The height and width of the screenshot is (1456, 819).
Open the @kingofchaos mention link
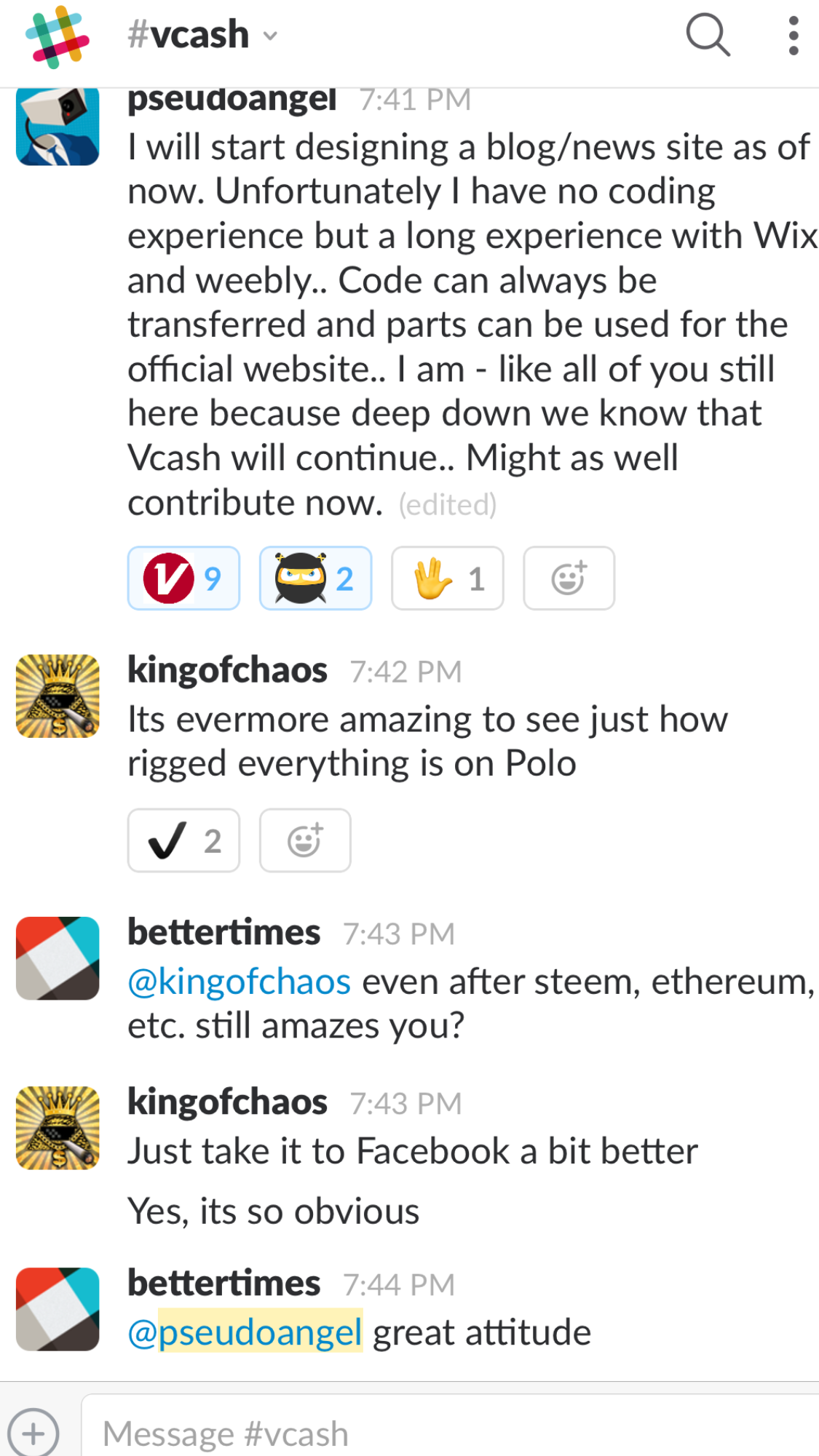(240, 982)
